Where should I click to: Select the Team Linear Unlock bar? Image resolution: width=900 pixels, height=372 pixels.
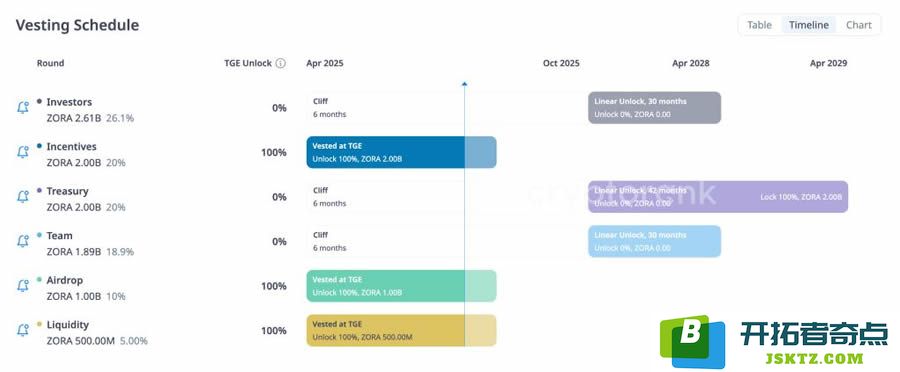654,241
